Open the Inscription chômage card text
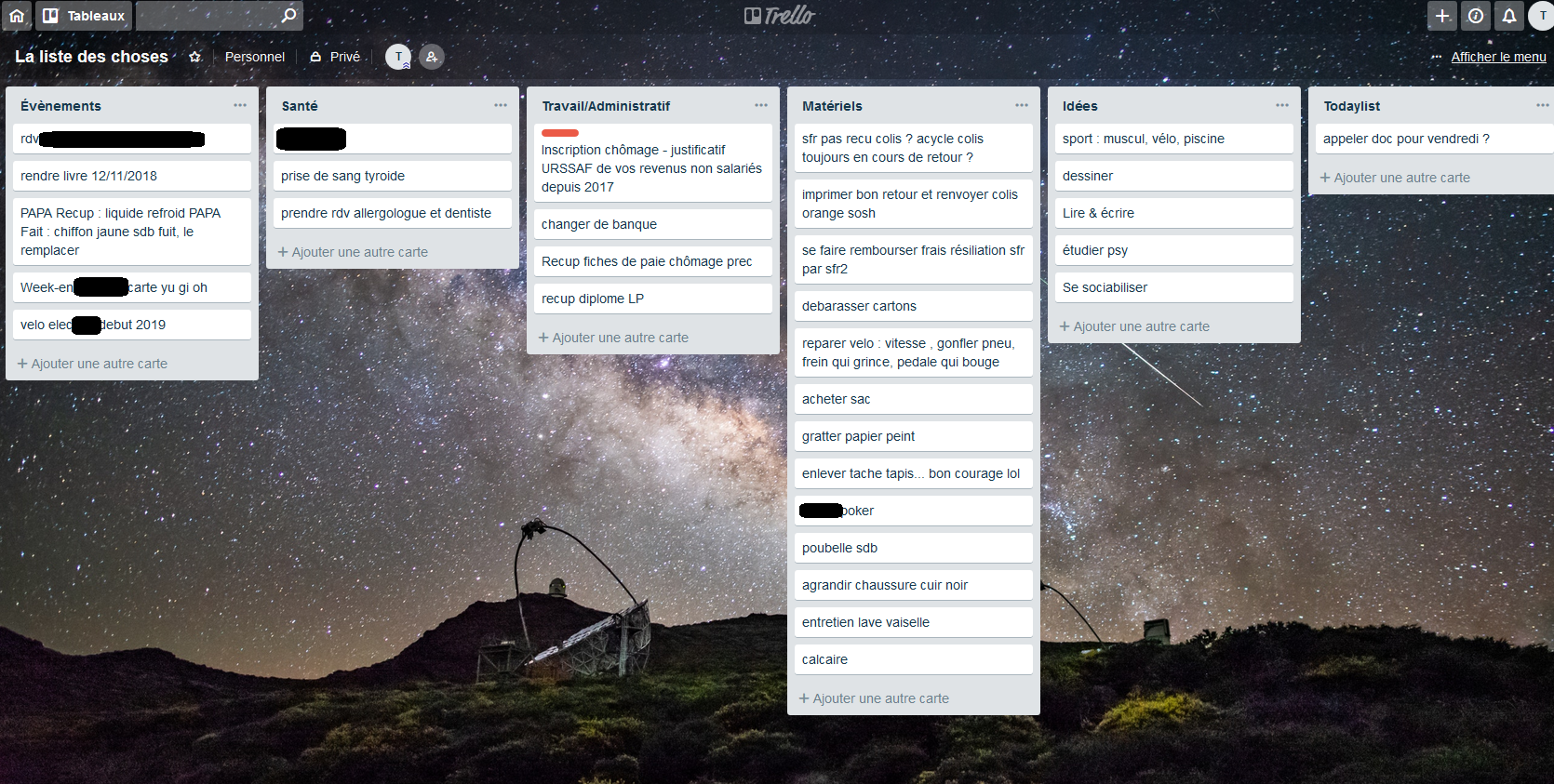1554x784 pixels. (651, 168)
